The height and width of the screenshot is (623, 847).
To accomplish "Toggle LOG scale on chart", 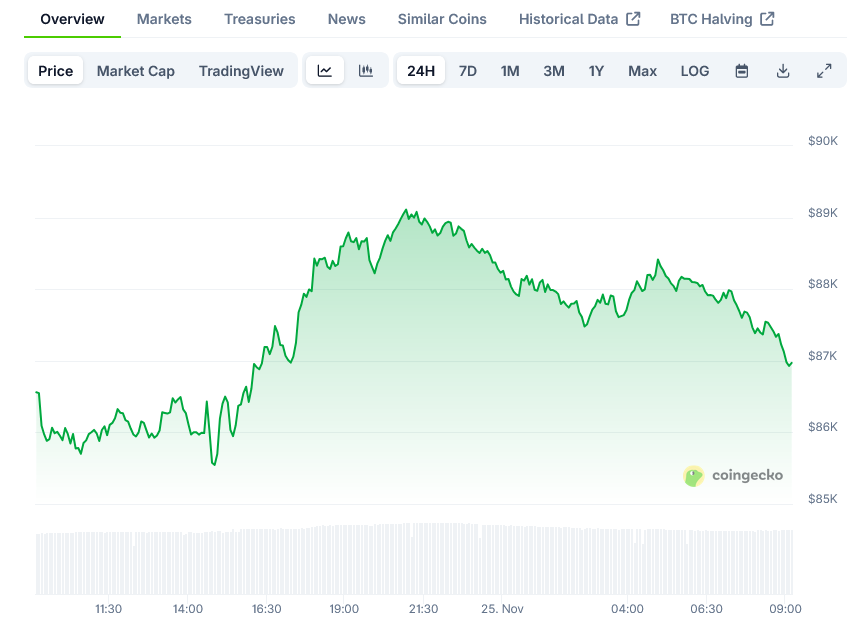I will [x=695, y=71].
